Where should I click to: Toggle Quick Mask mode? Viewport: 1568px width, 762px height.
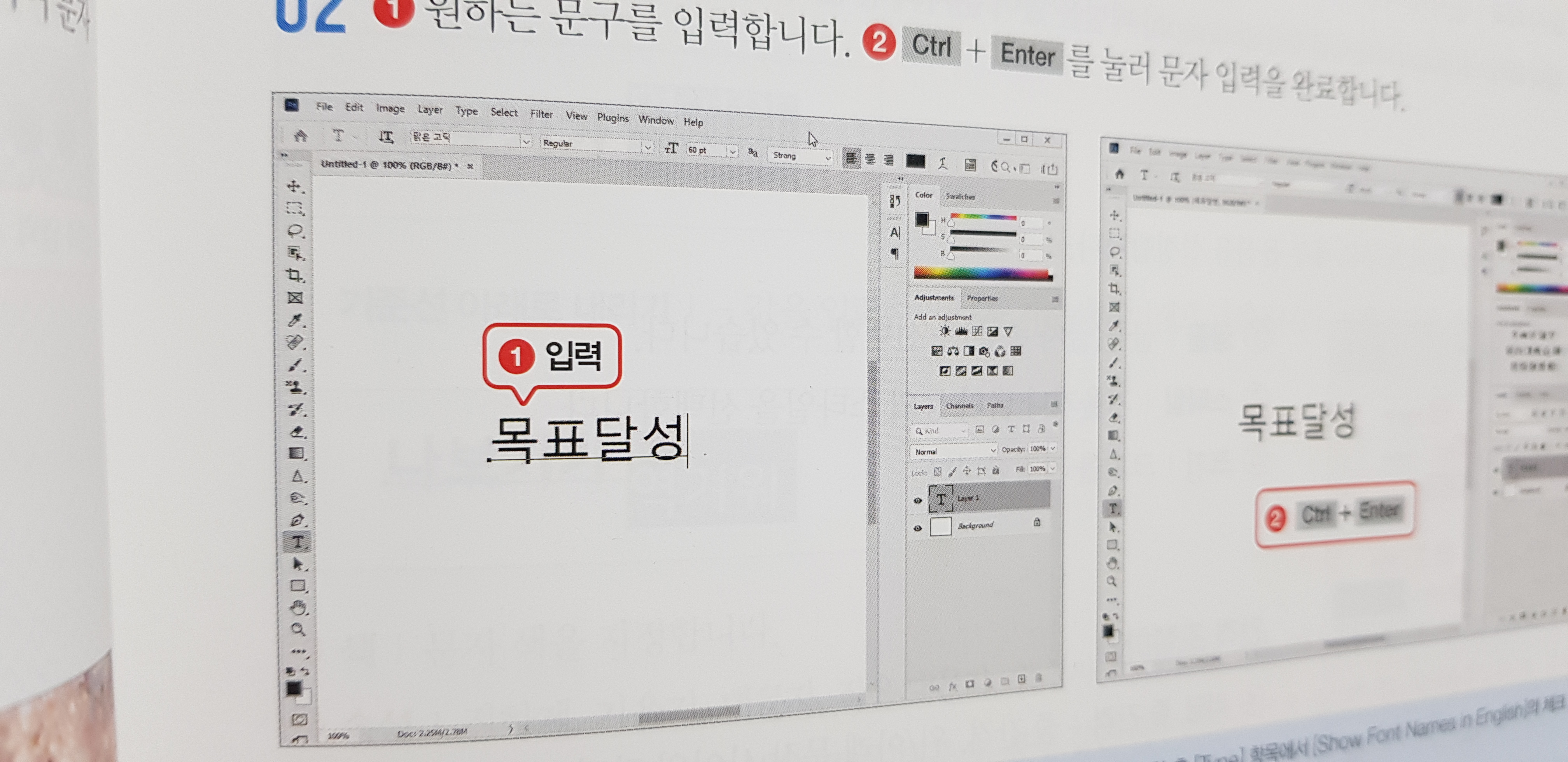(299, 719)
